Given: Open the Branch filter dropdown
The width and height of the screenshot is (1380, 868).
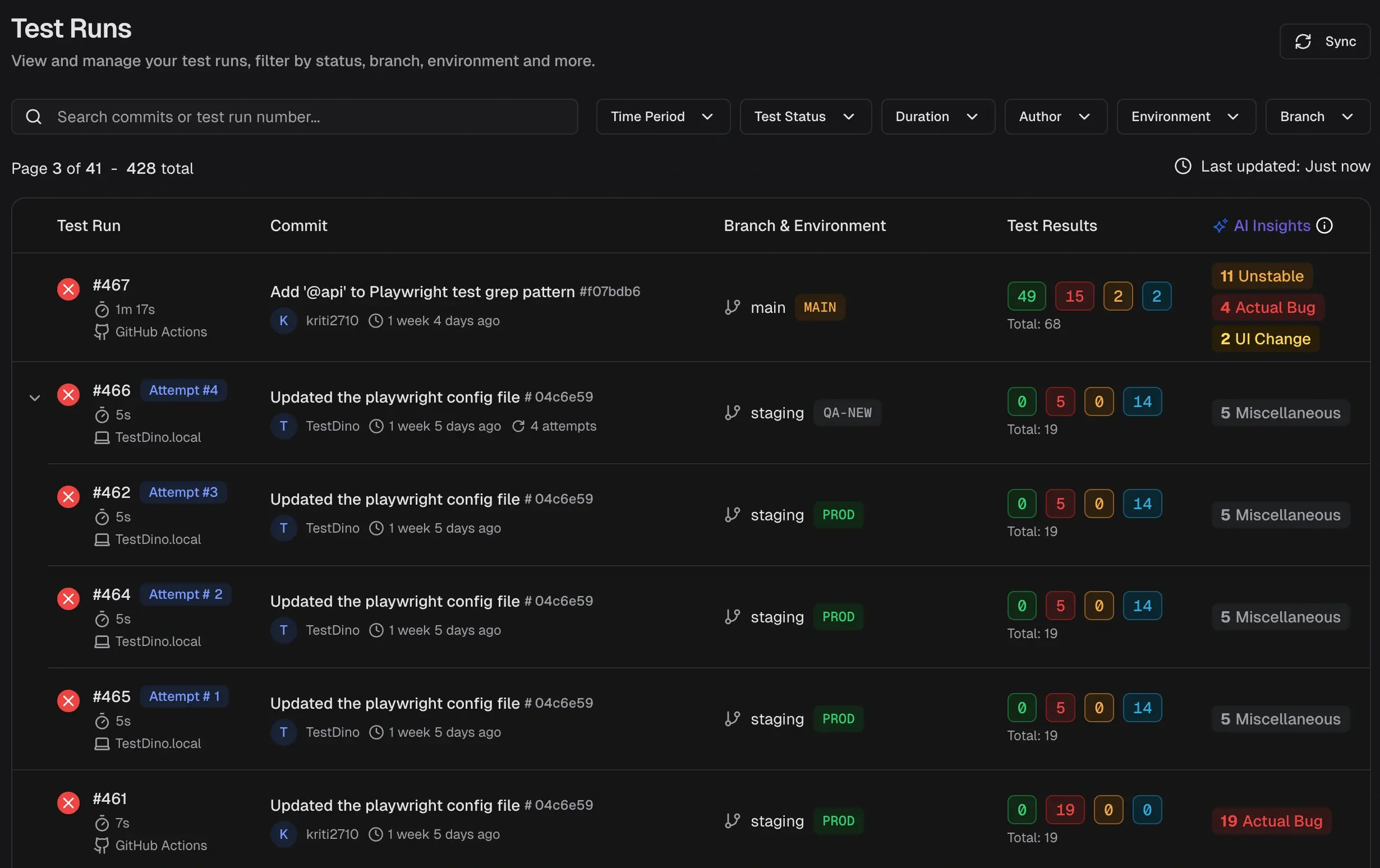Looking at the screenshot, I should [x=1317, y=116].
